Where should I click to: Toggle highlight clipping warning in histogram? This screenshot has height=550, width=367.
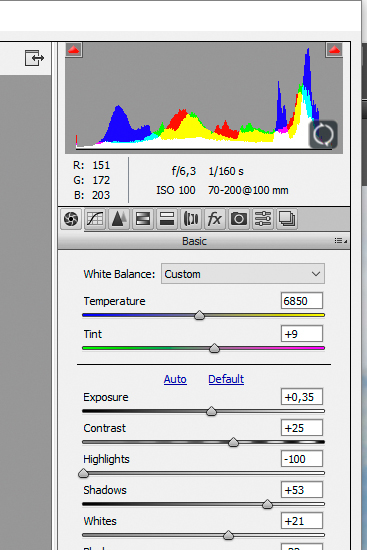[x=334, y=50]
